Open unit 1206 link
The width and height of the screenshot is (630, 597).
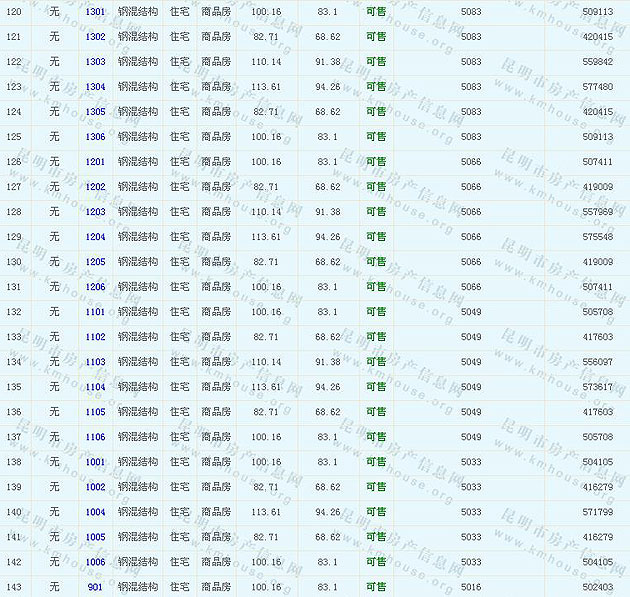(95, 287)
